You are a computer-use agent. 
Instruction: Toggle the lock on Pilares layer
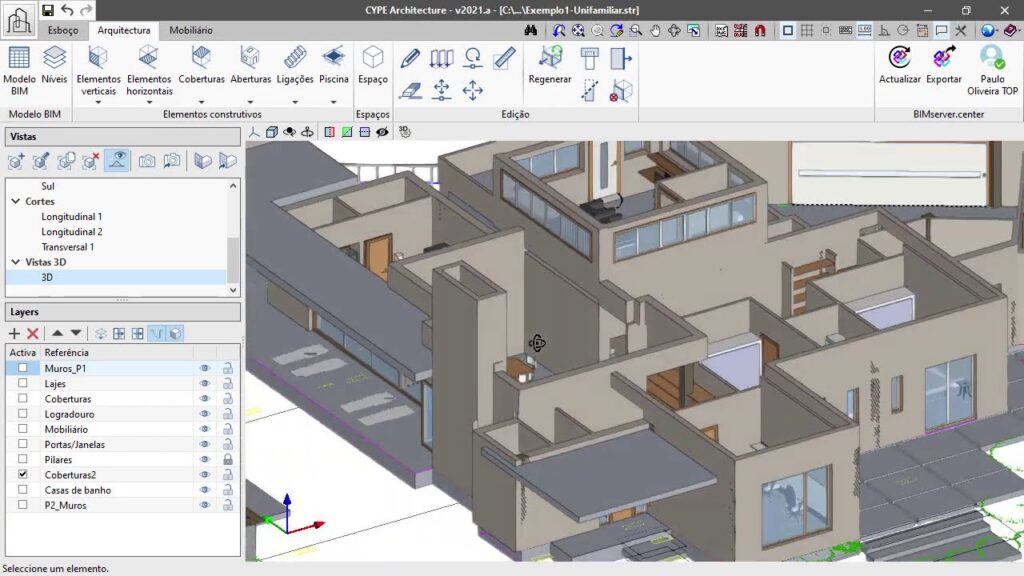coord(227,459)
